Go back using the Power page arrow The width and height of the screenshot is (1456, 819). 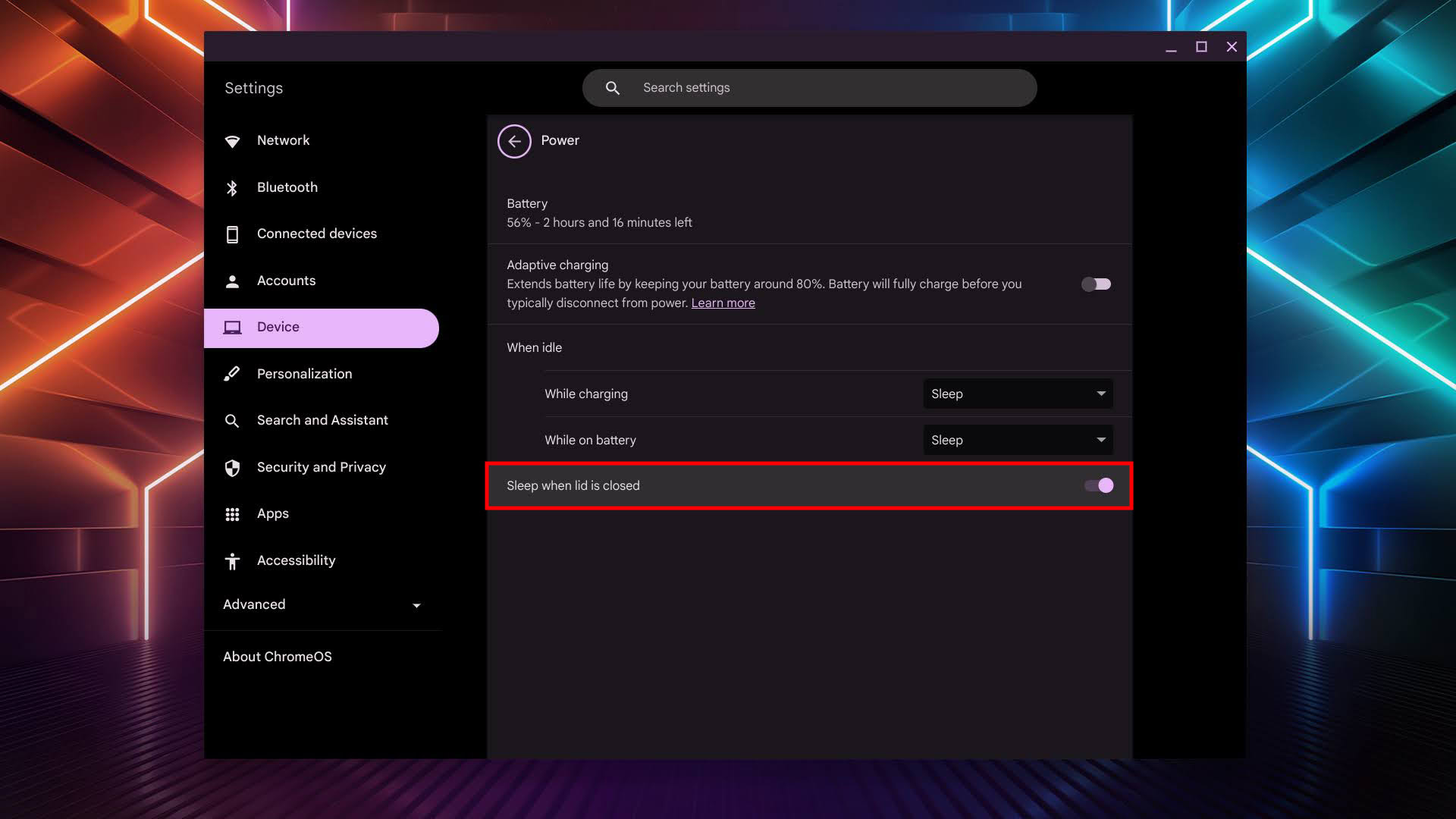coord(515,141)
